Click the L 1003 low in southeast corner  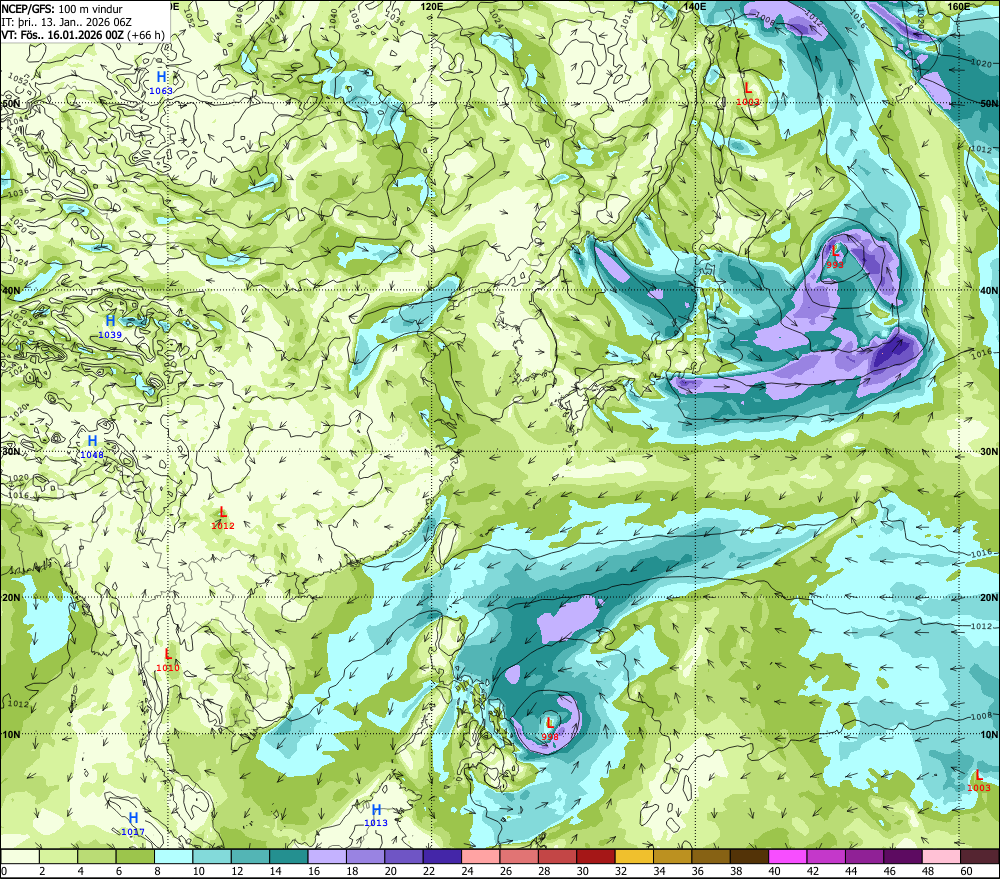coord(979,781)
